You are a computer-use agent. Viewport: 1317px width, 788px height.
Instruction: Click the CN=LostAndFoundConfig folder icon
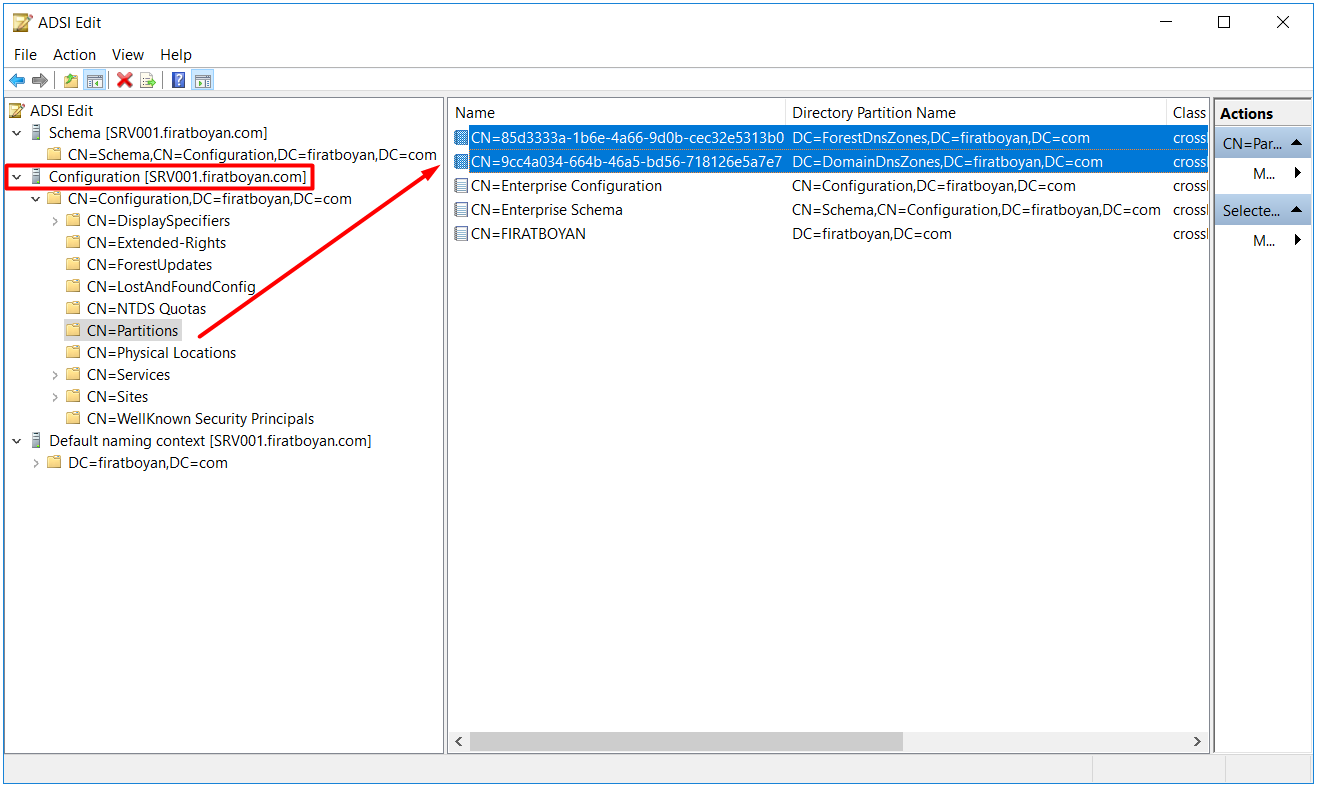pos(73,287)
